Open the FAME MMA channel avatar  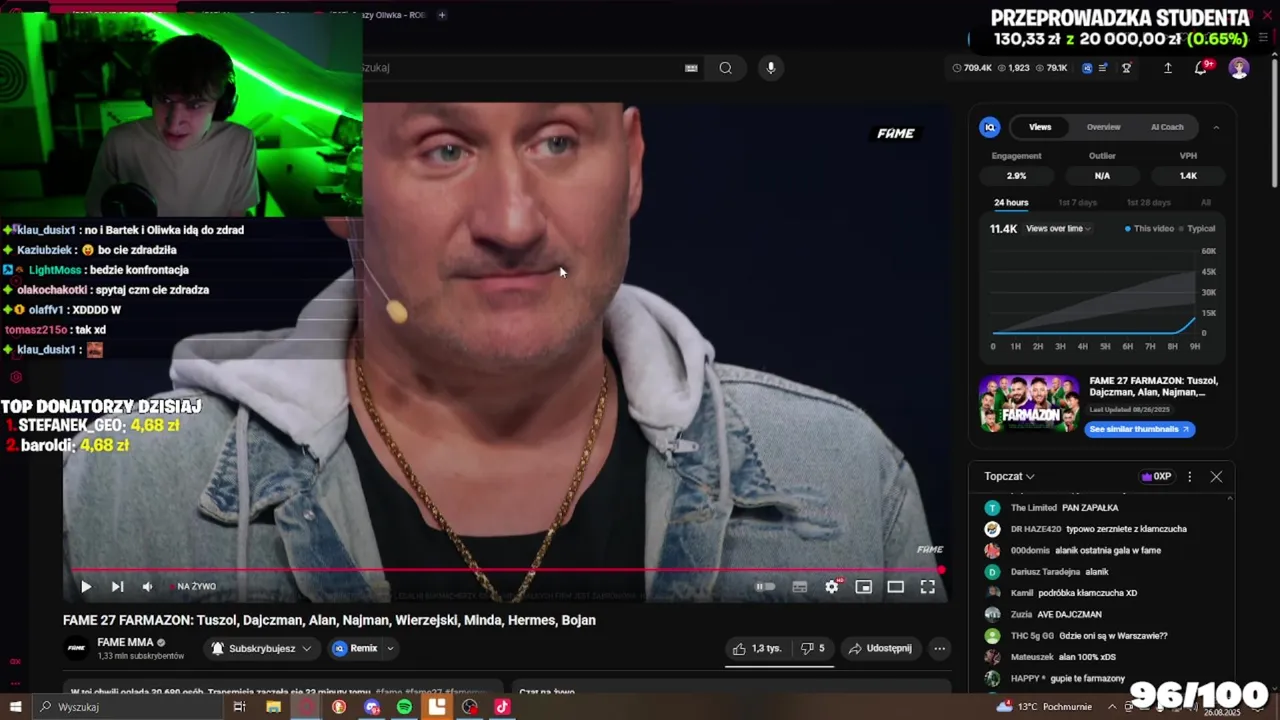[x=76, y=648]
